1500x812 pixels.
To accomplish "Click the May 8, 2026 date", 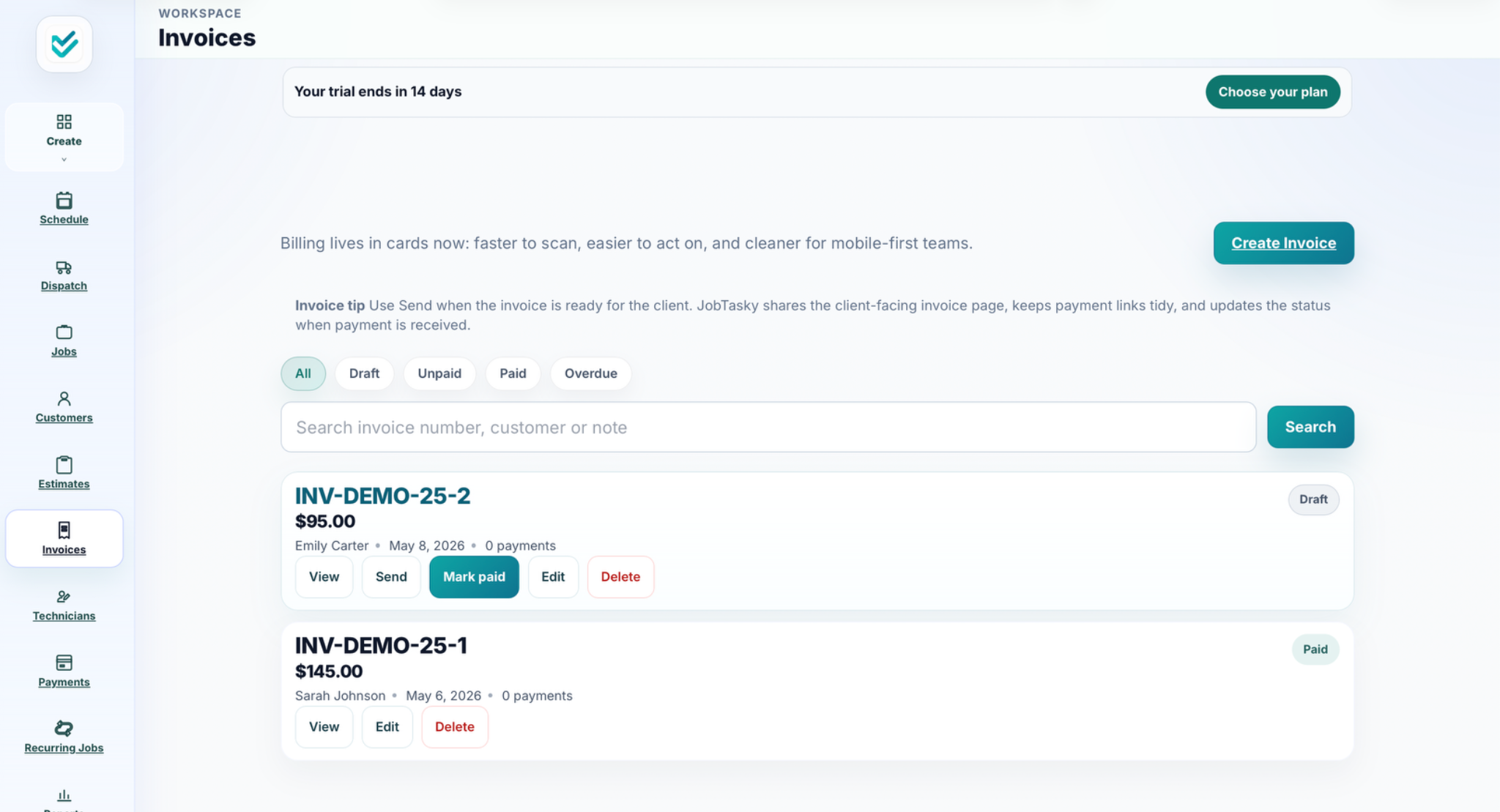I will (426, 545).
